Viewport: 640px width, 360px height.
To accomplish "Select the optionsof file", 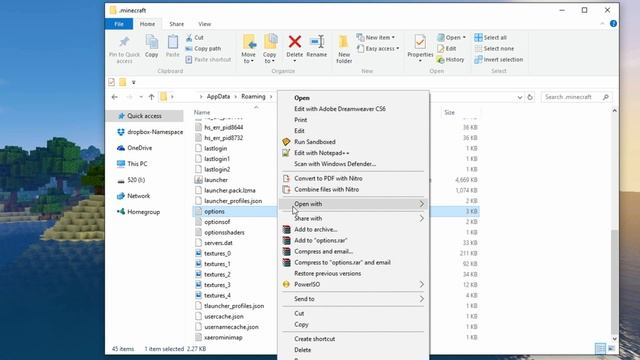I will click(217, 222).
